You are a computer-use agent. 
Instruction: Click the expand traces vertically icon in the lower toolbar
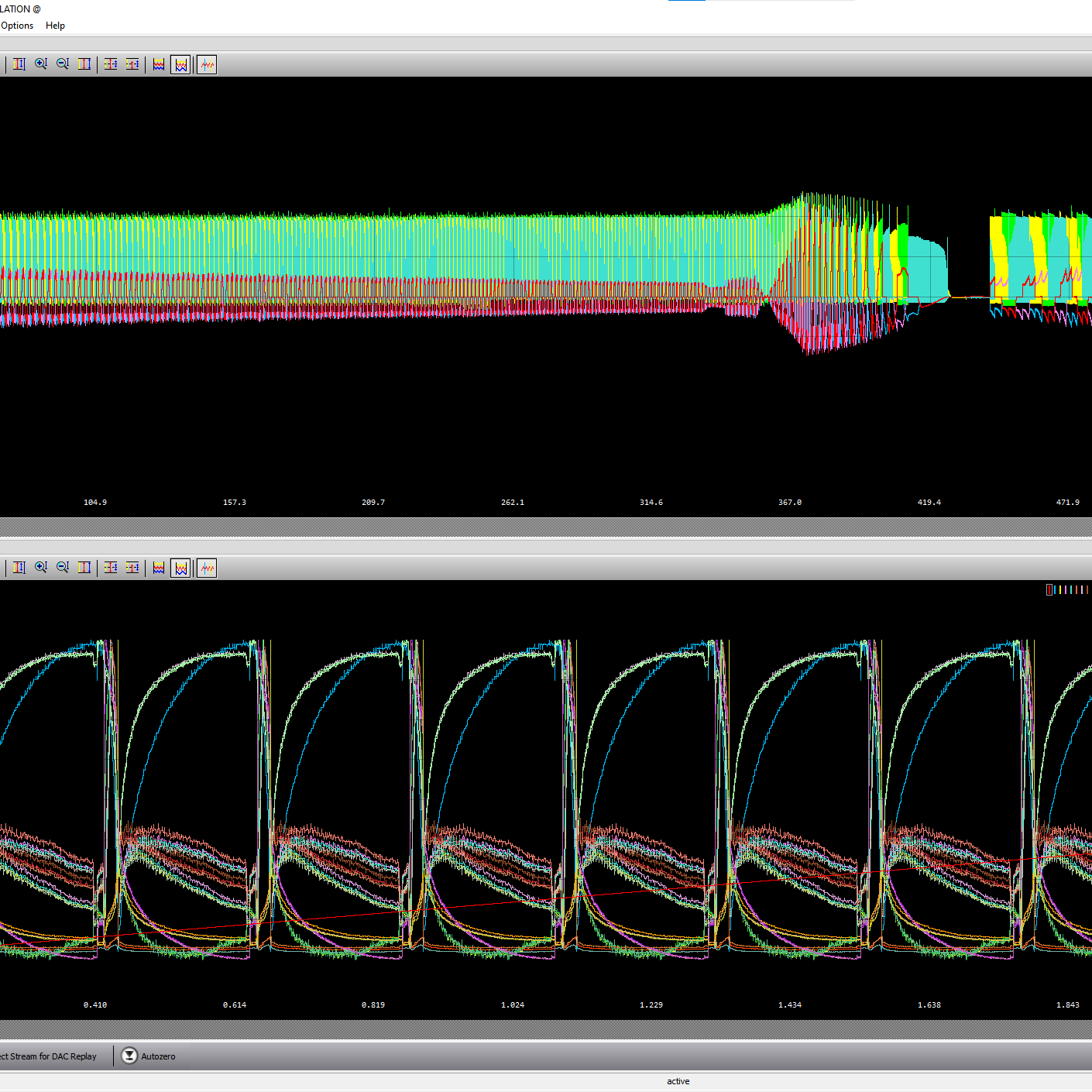111,568
